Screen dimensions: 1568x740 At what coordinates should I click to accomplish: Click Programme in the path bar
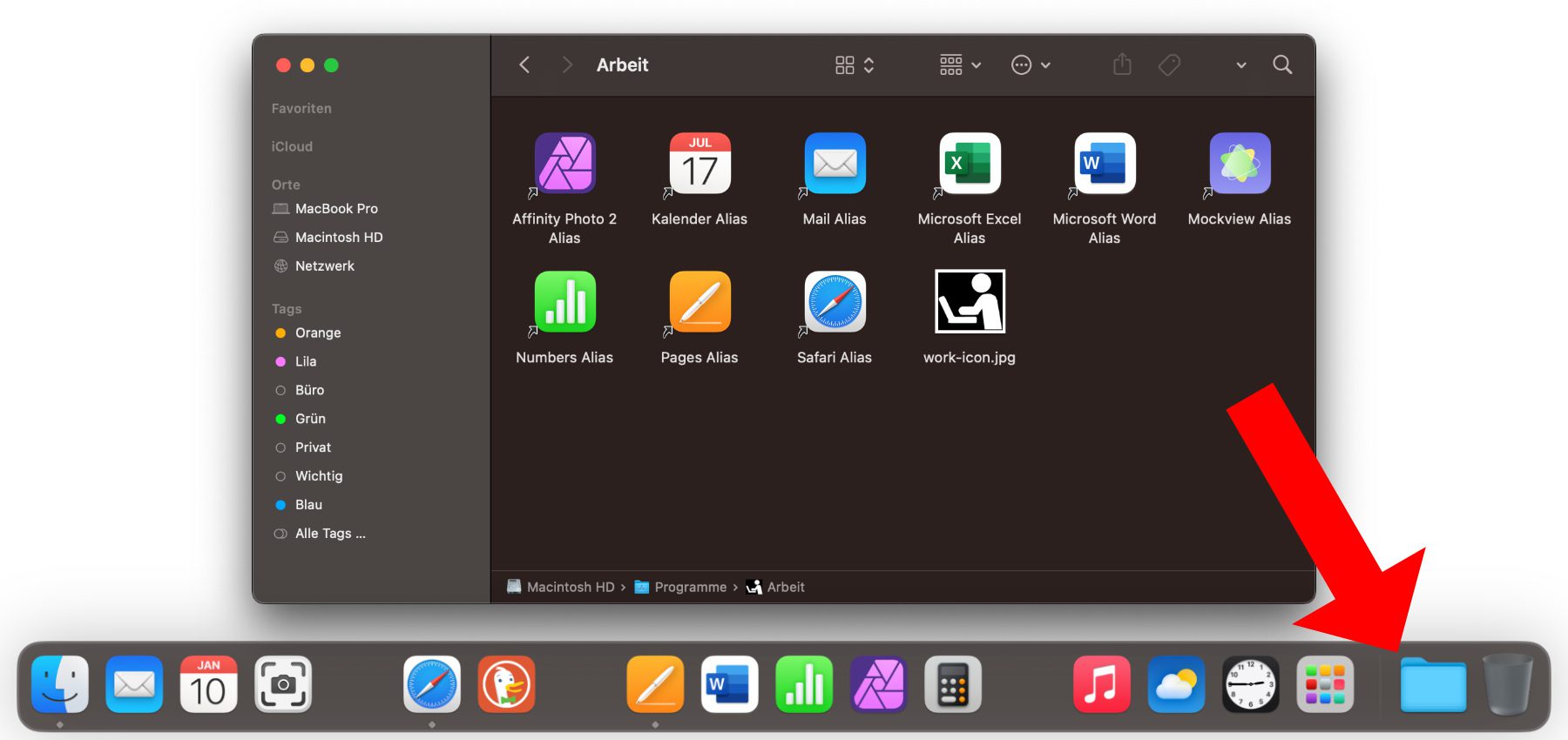pyautogui.click(x=680, y=587)
